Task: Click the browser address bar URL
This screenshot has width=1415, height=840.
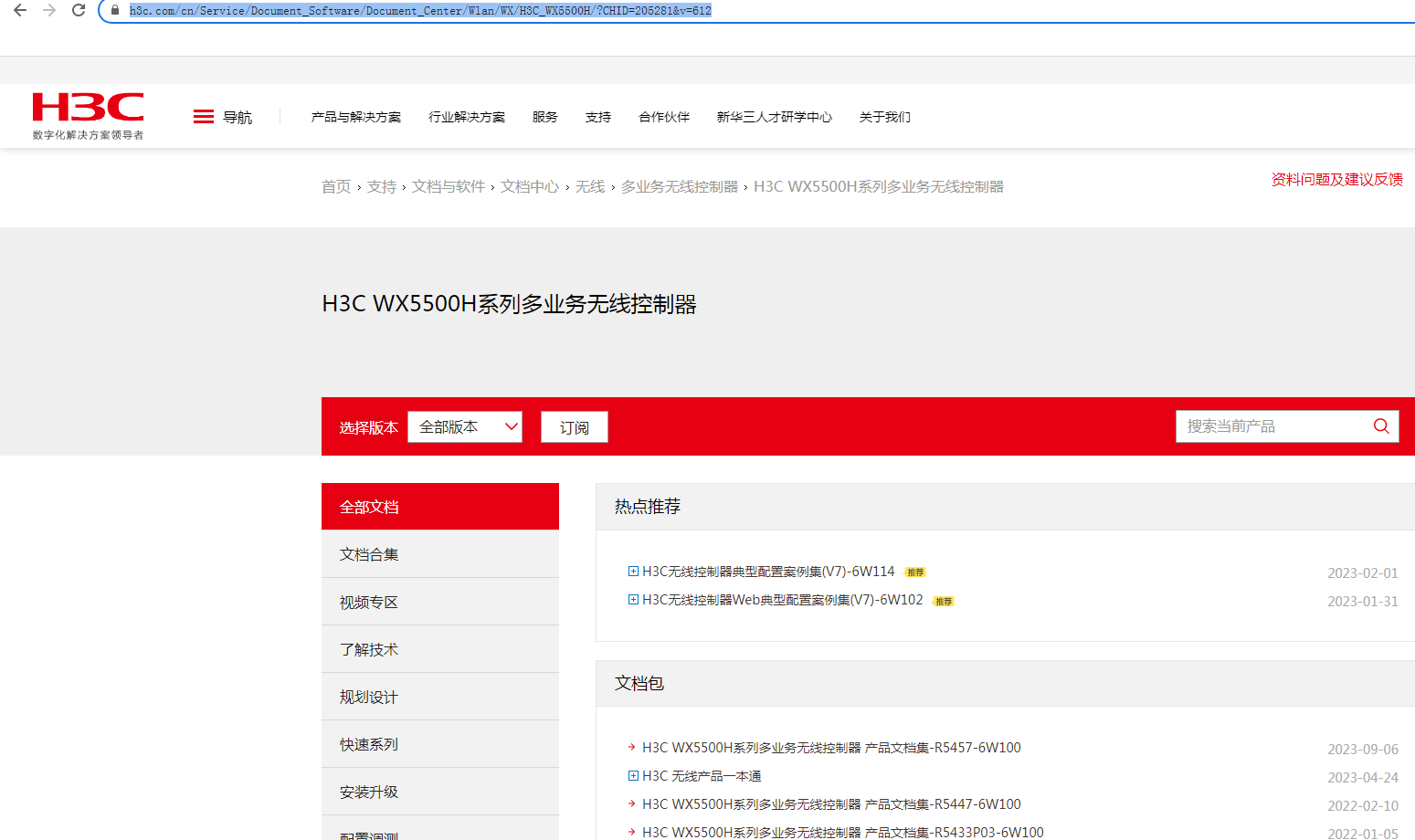Action: pos(420,11)
